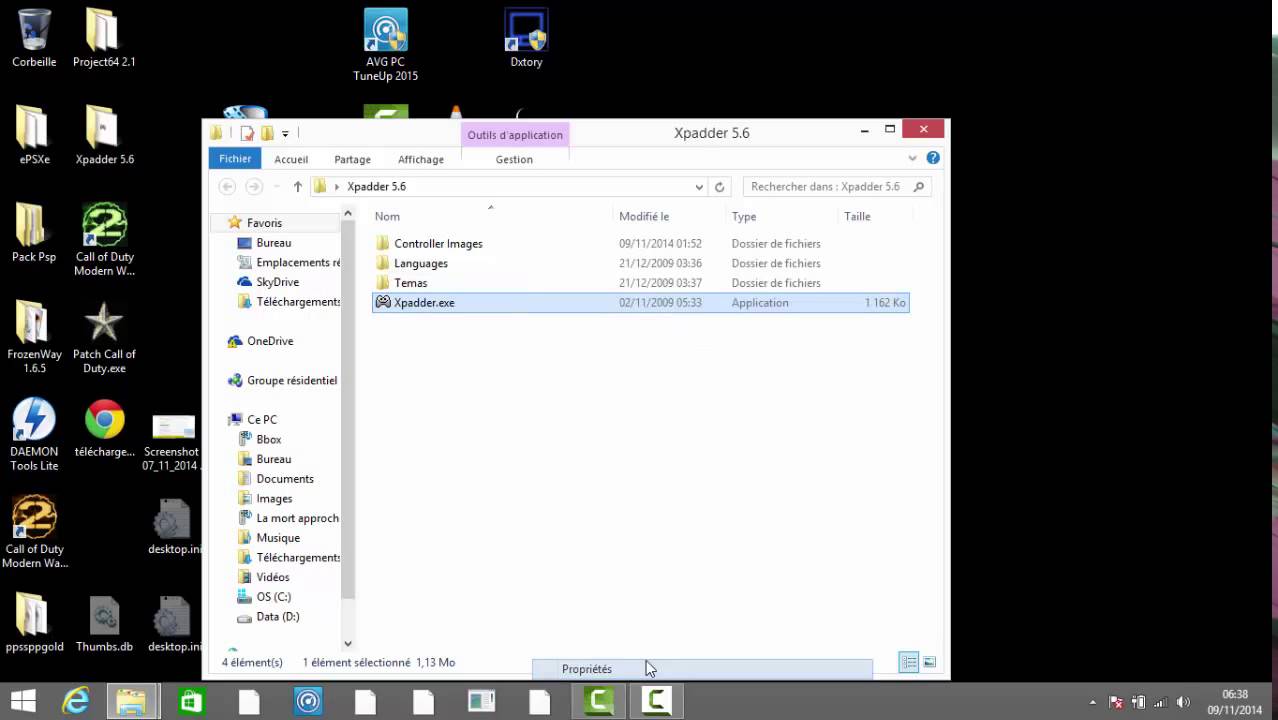Open FrozenWay 1.6.5 folder

click(34, 337)
